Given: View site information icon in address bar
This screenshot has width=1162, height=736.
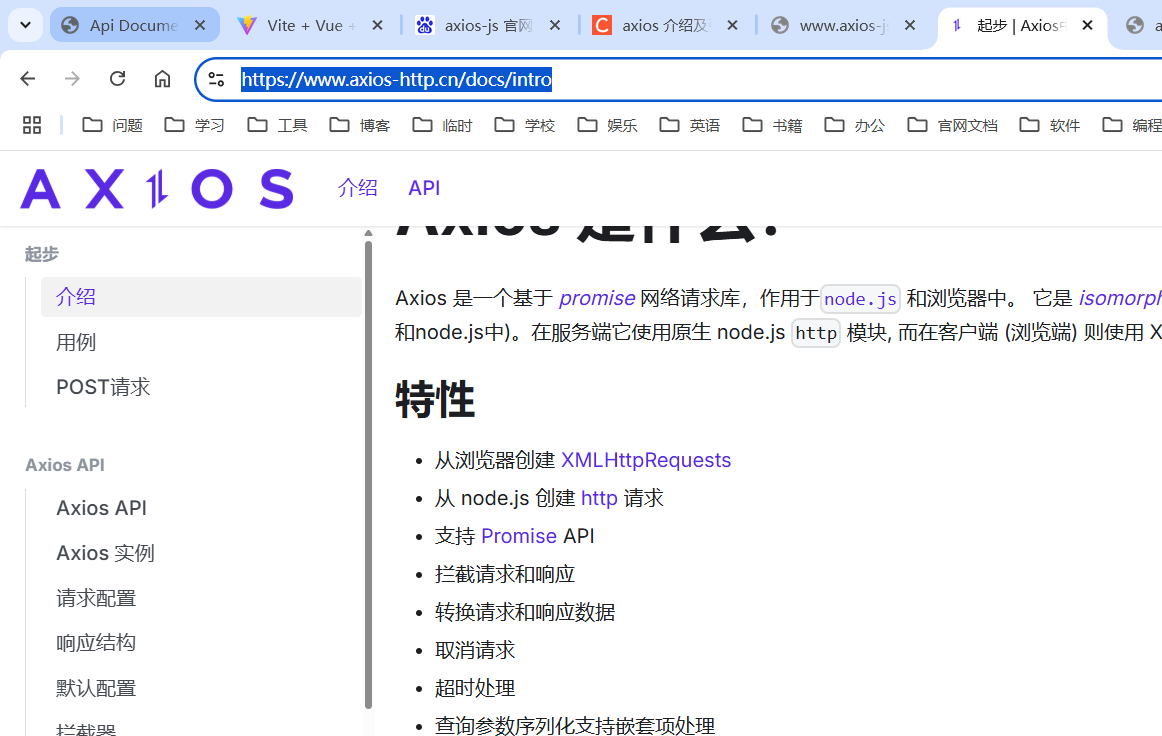Looking at the screenshot, I should point(216,79).
